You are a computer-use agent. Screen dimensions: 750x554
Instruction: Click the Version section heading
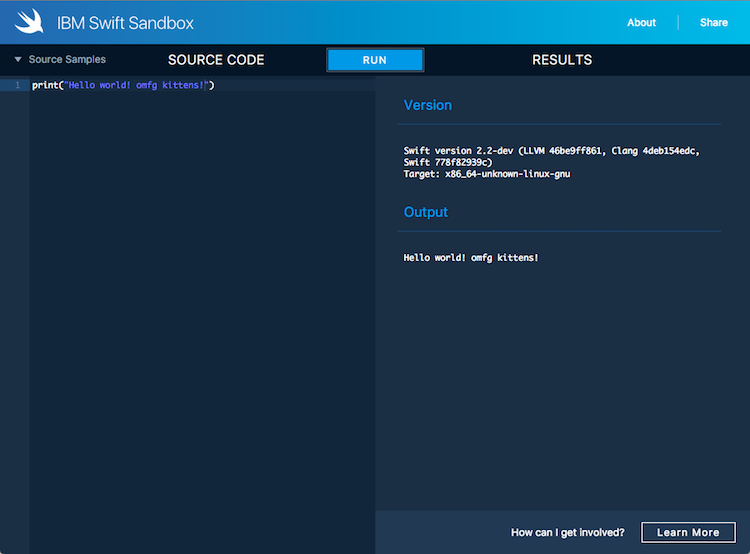click(427, 105)
